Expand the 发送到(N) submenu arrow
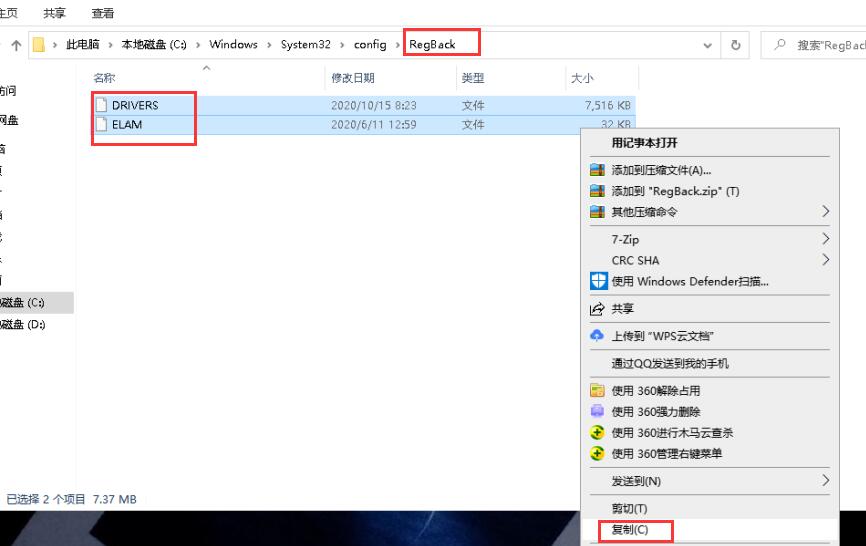The height and width of the screenshot is (546, 866). pos(825,480)
